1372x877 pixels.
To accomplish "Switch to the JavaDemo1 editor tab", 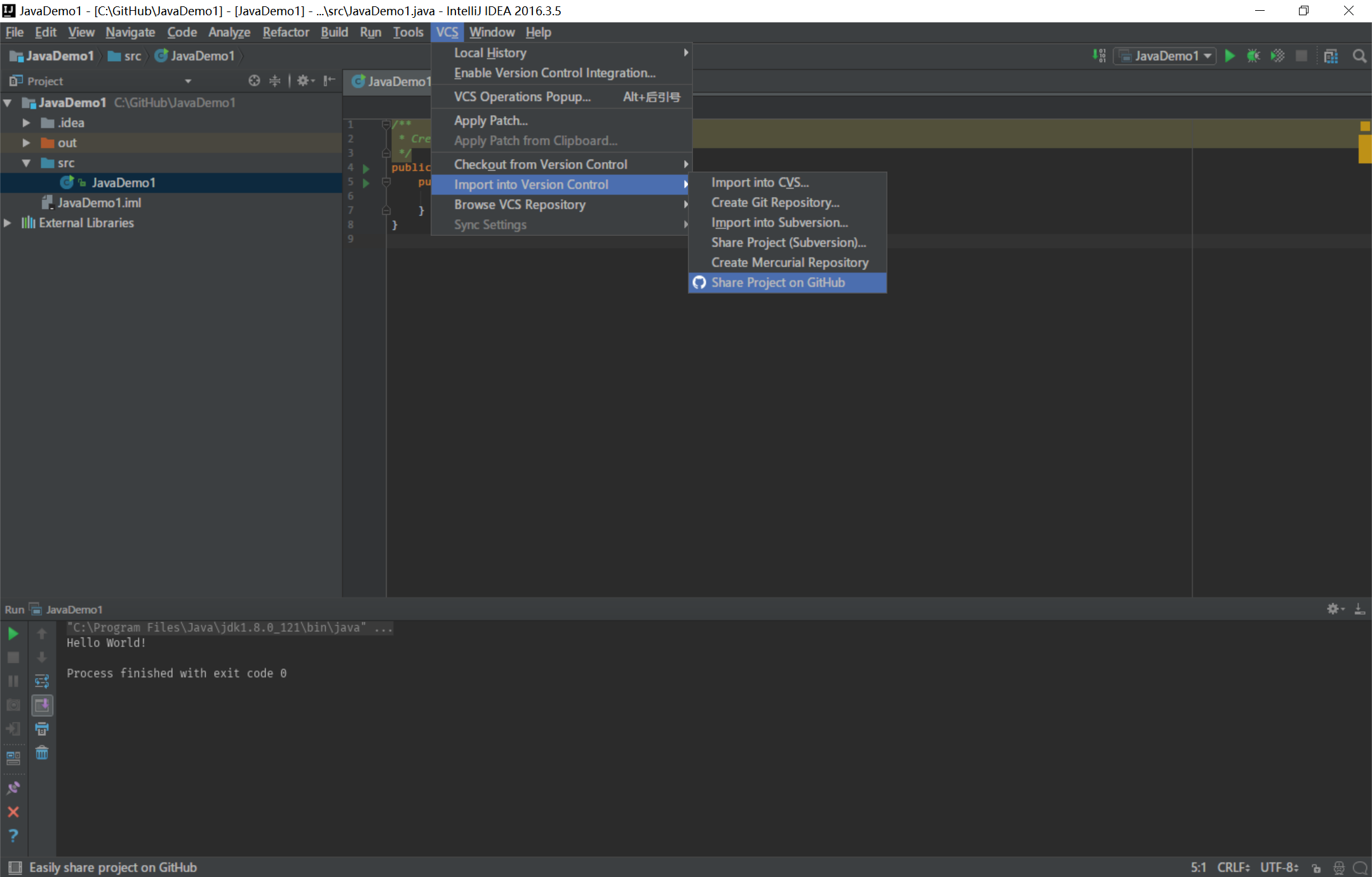I will (x=391, y=81).
